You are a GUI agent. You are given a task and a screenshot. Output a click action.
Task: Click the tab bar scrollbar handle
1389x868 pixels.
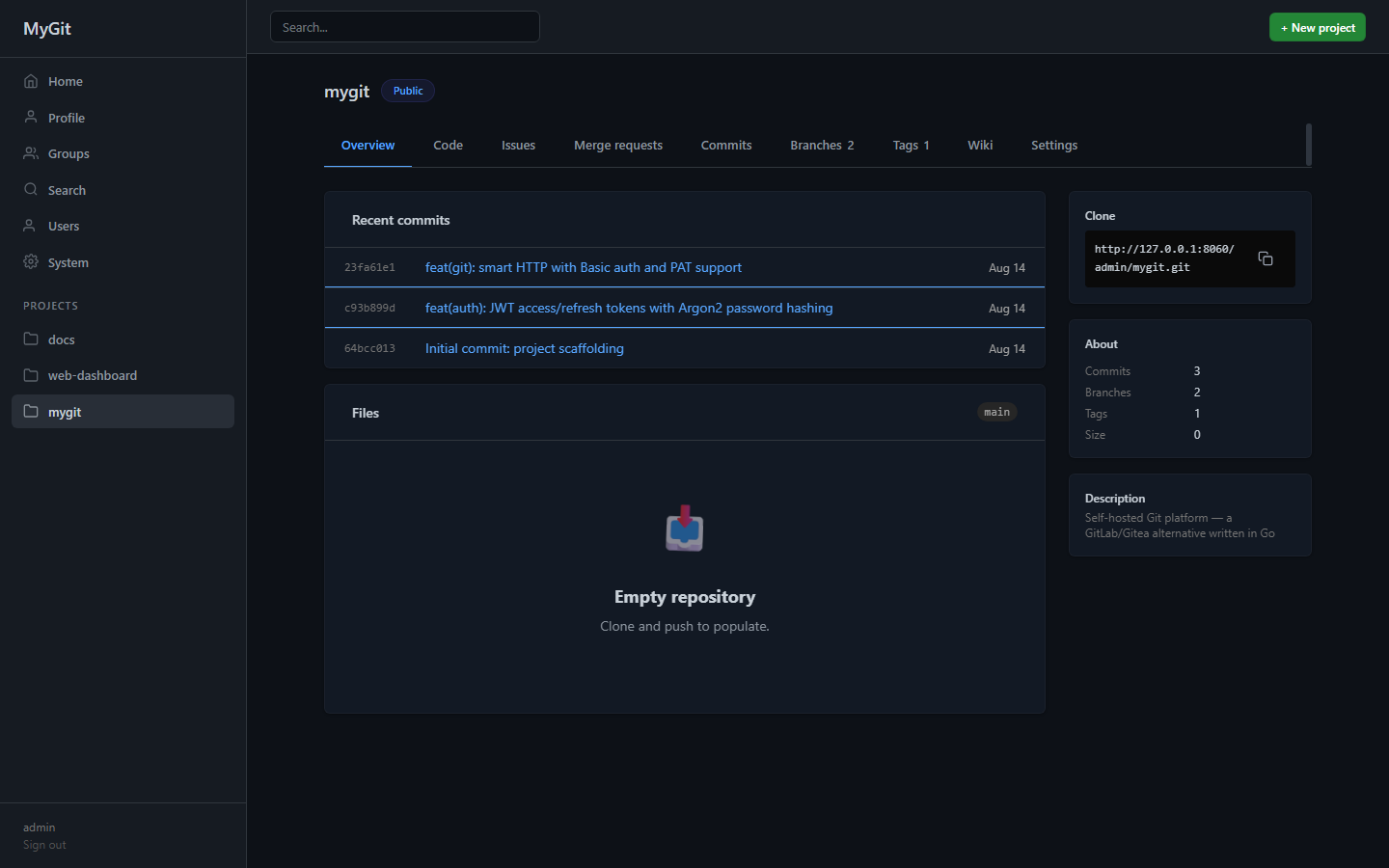tap(1308, 145)
